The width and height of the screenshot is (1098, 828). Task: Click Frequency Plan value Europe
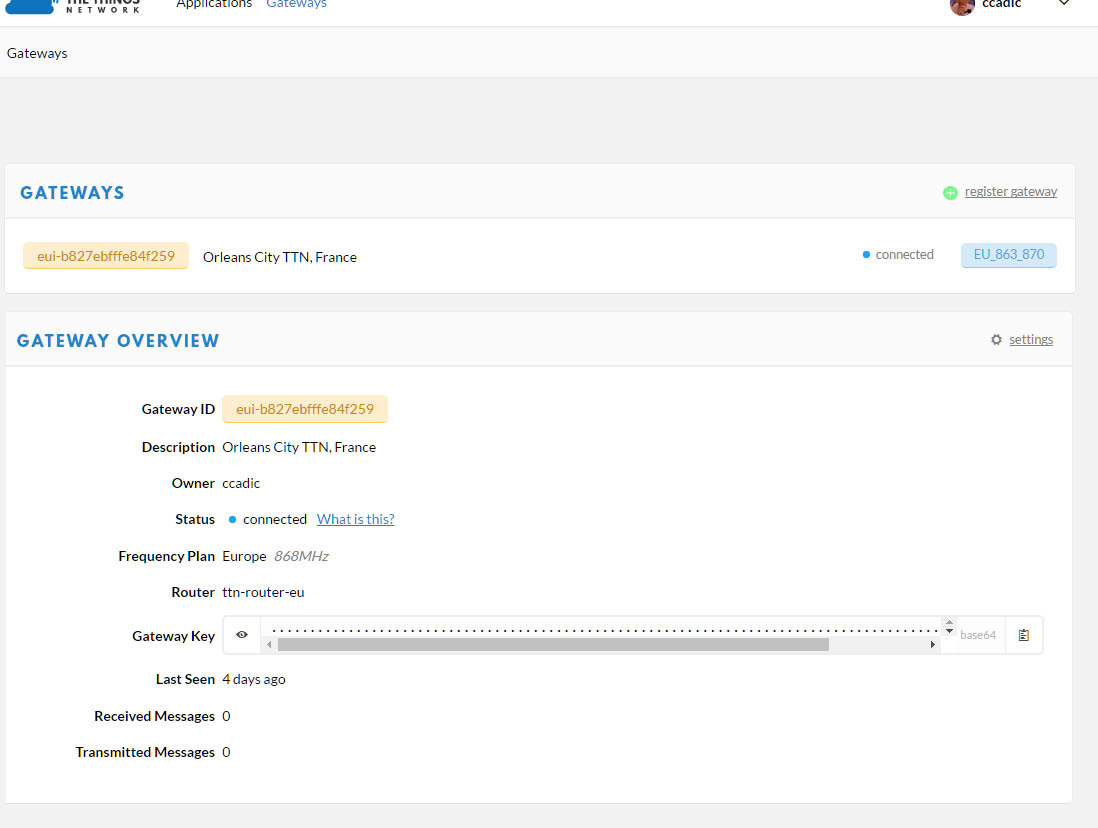pos(244,556)
